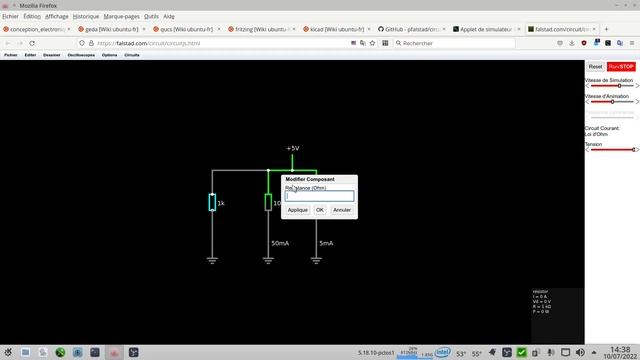Viewport: 640px width, 360px height.
Task: Adjust the Vitesse d'Animation slider
Action: point(612,102)
